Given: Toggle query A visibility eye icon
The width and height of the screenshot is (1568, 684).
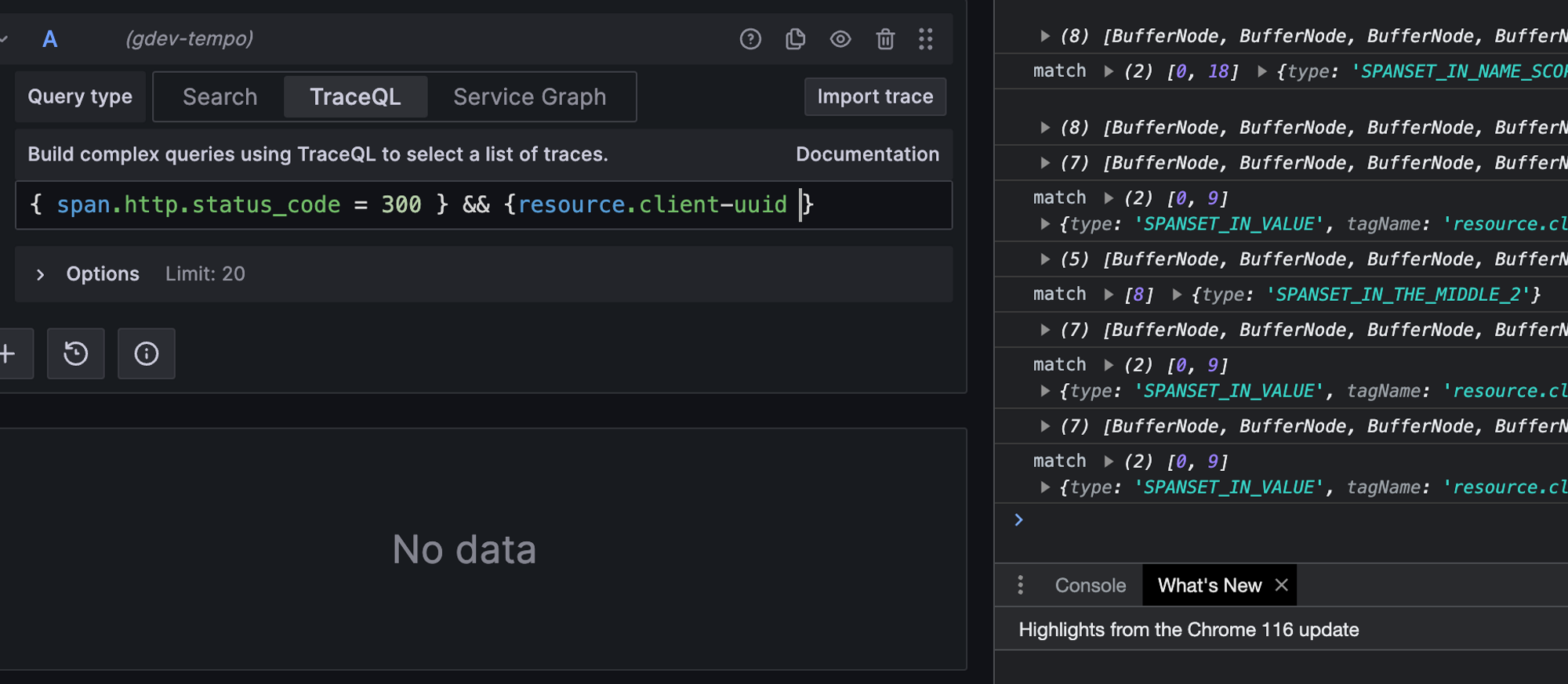Looking at the screenshot, I should tap(840, 39).
